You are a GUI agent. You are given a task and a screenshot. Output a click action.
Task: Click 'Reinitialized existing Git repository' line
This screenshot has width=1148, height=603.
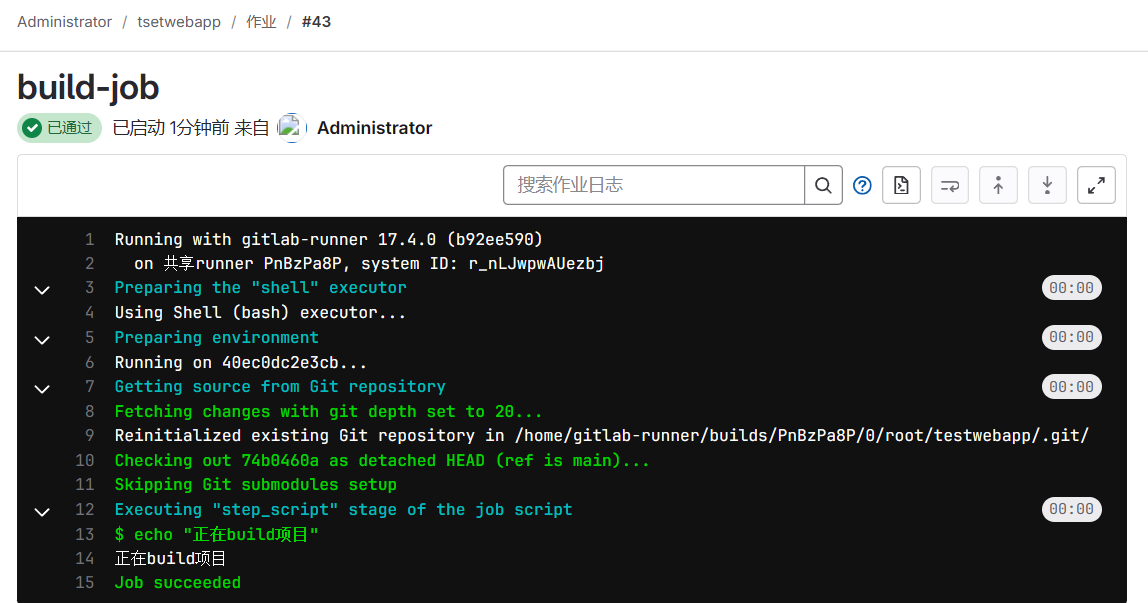coord(602,435)
